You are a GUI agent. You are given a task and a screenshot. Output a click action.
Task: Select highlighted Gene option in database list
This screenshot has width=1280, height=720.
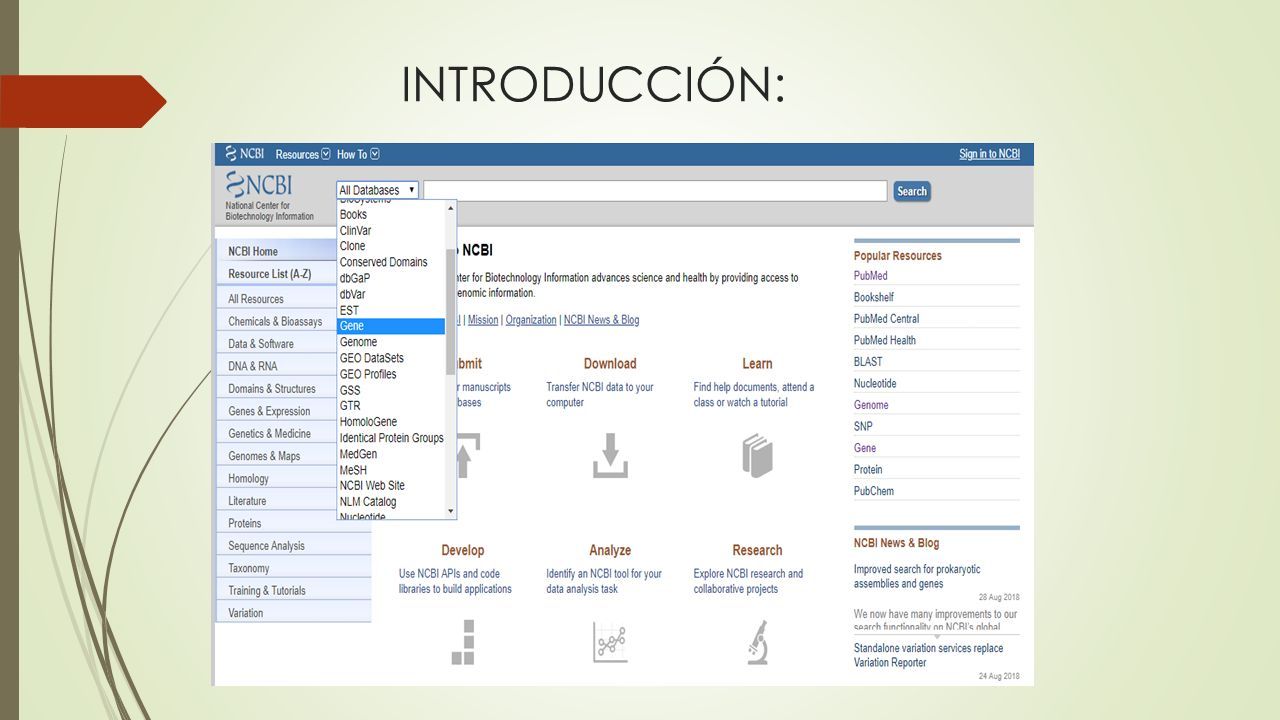point(391,326)
